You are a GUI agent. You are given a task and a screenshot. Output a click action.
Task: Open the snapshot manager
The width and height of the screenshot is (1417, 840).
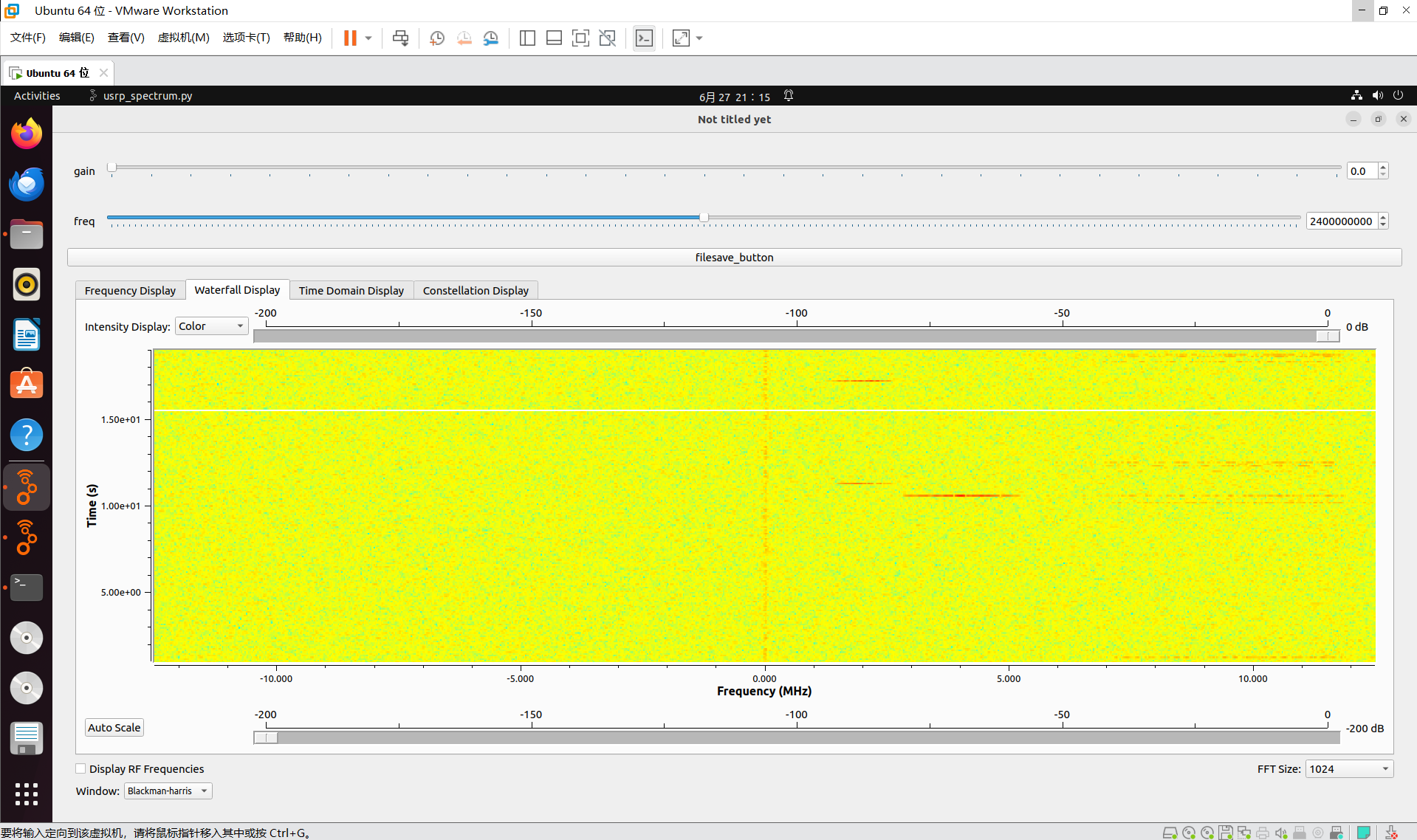click(x=490, y=38)
